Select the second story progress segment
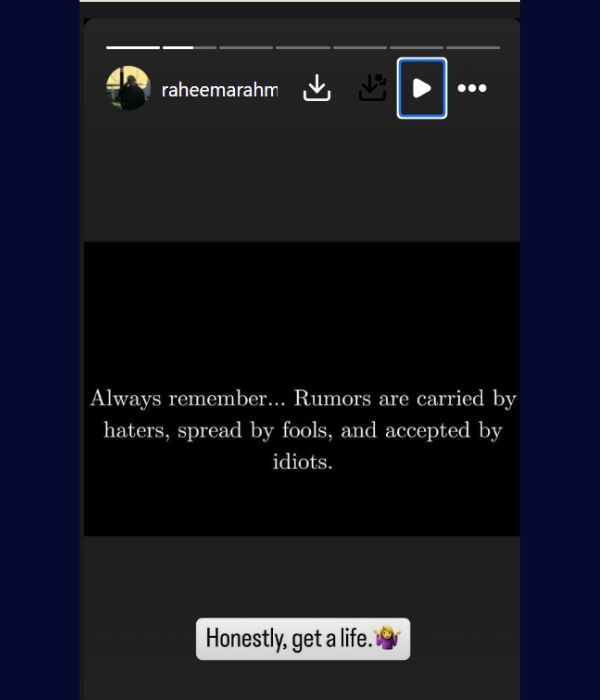The height and width of the screenshot is (700, 600). click(190, 47)
